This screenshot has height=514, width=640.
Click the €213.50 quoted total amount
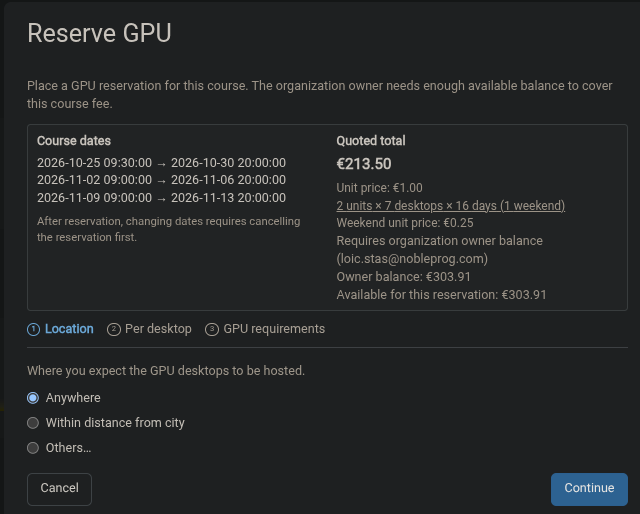click(x=364, y=164)
